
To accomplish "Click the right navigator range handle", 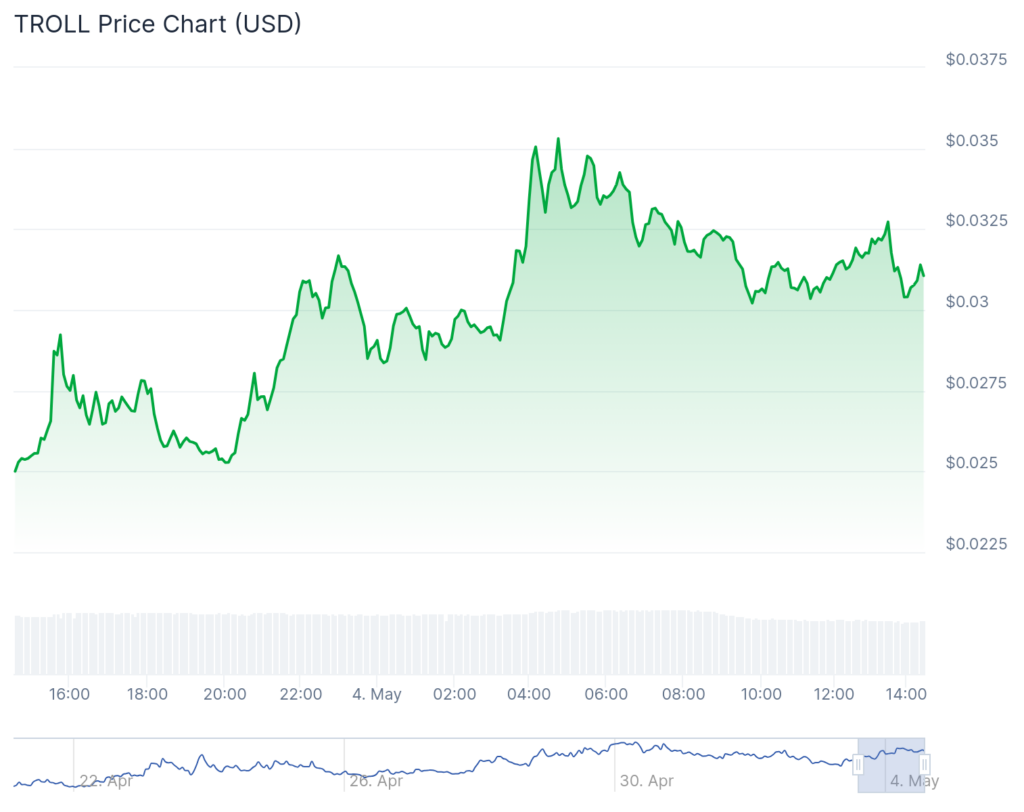I will [x=925, y=764].
